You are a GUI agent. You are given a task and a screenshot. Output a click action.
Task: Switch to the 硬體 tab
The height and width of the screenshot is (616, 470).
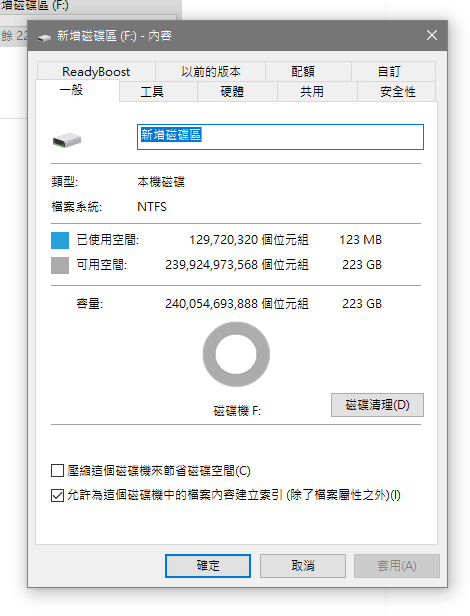232,92
